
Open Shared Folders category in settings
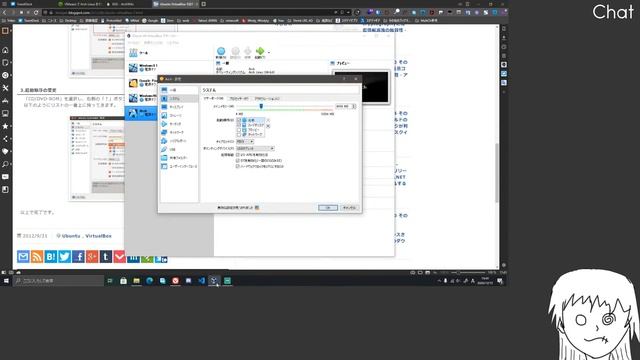(x=179, y=158)
